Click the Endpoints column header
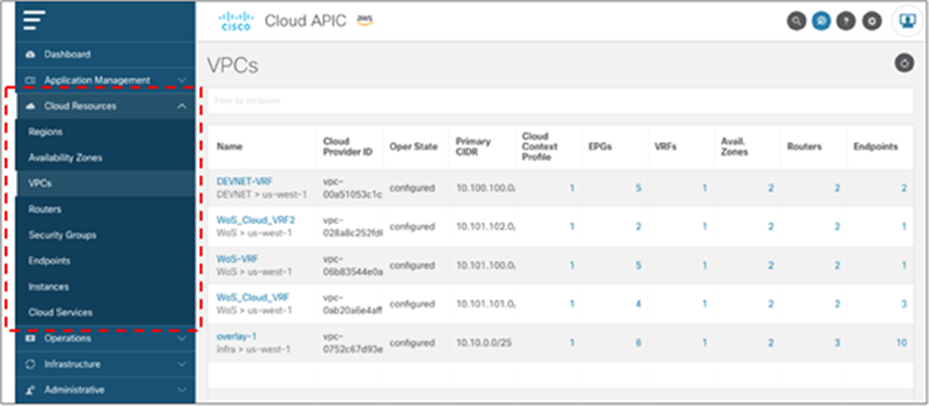 876,146
